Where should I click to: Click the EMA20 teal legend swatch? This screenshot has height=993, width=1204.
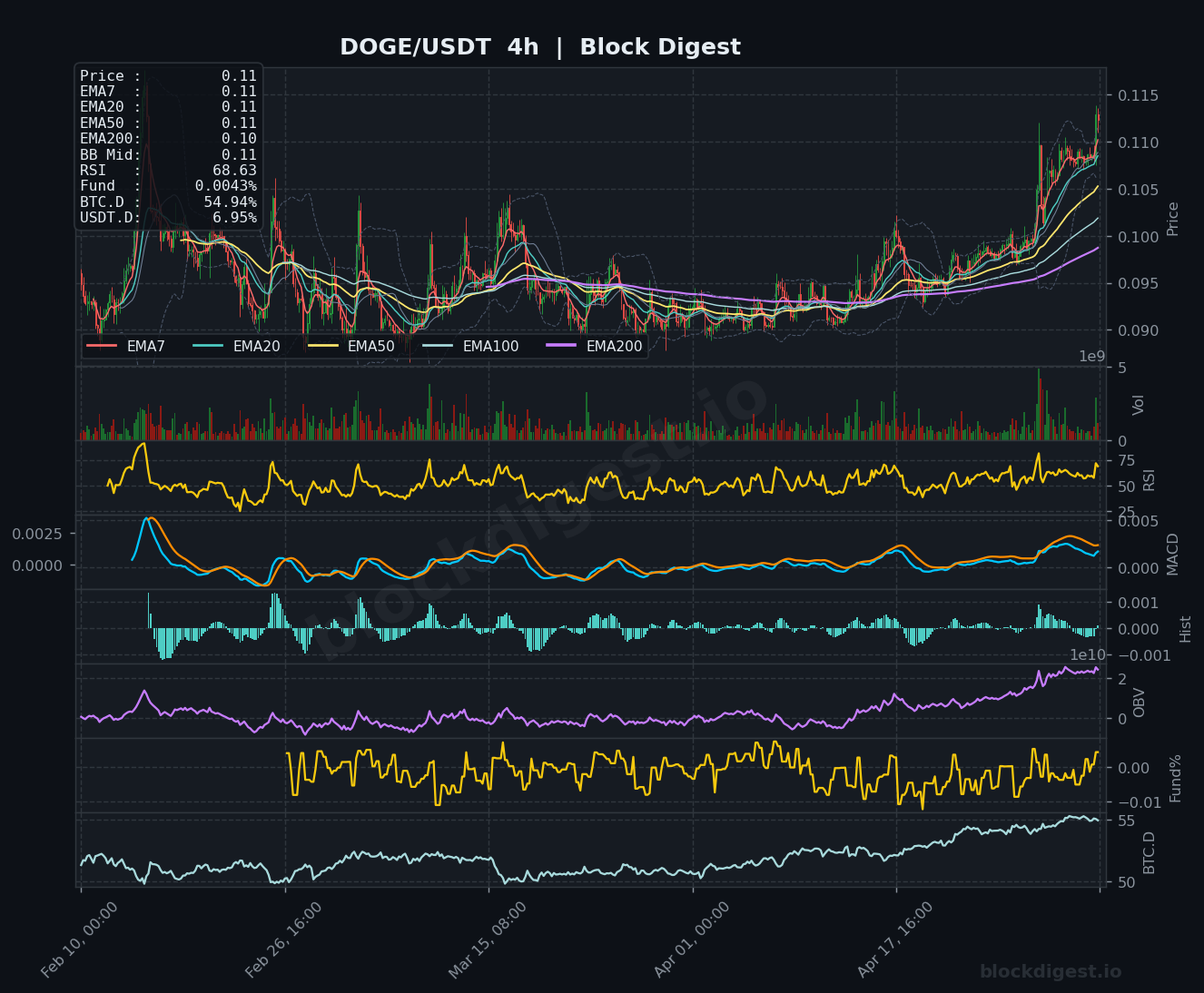click(x=208, y=347)
